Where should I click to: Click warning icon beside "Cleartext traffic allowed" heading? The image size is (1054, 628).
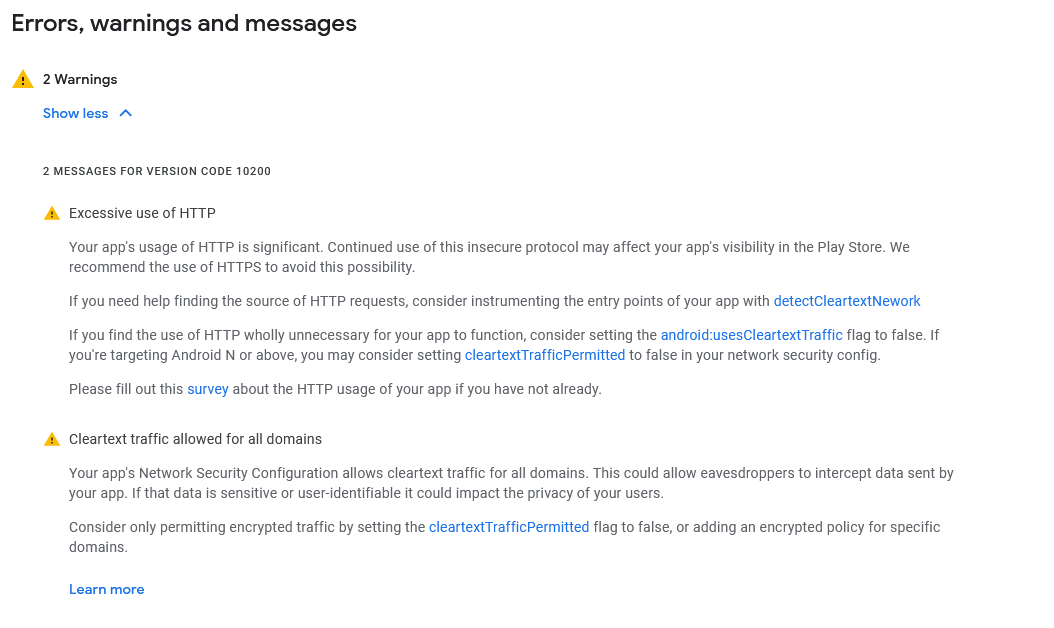[52, 440]
